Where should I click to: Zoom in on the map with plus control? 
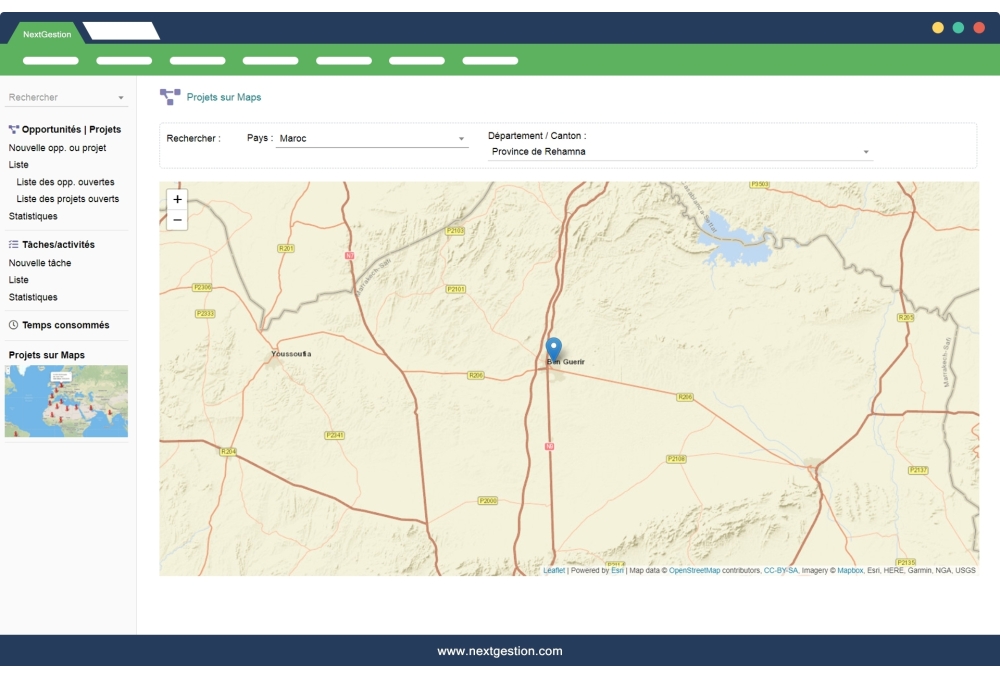(x=176, y=201)
